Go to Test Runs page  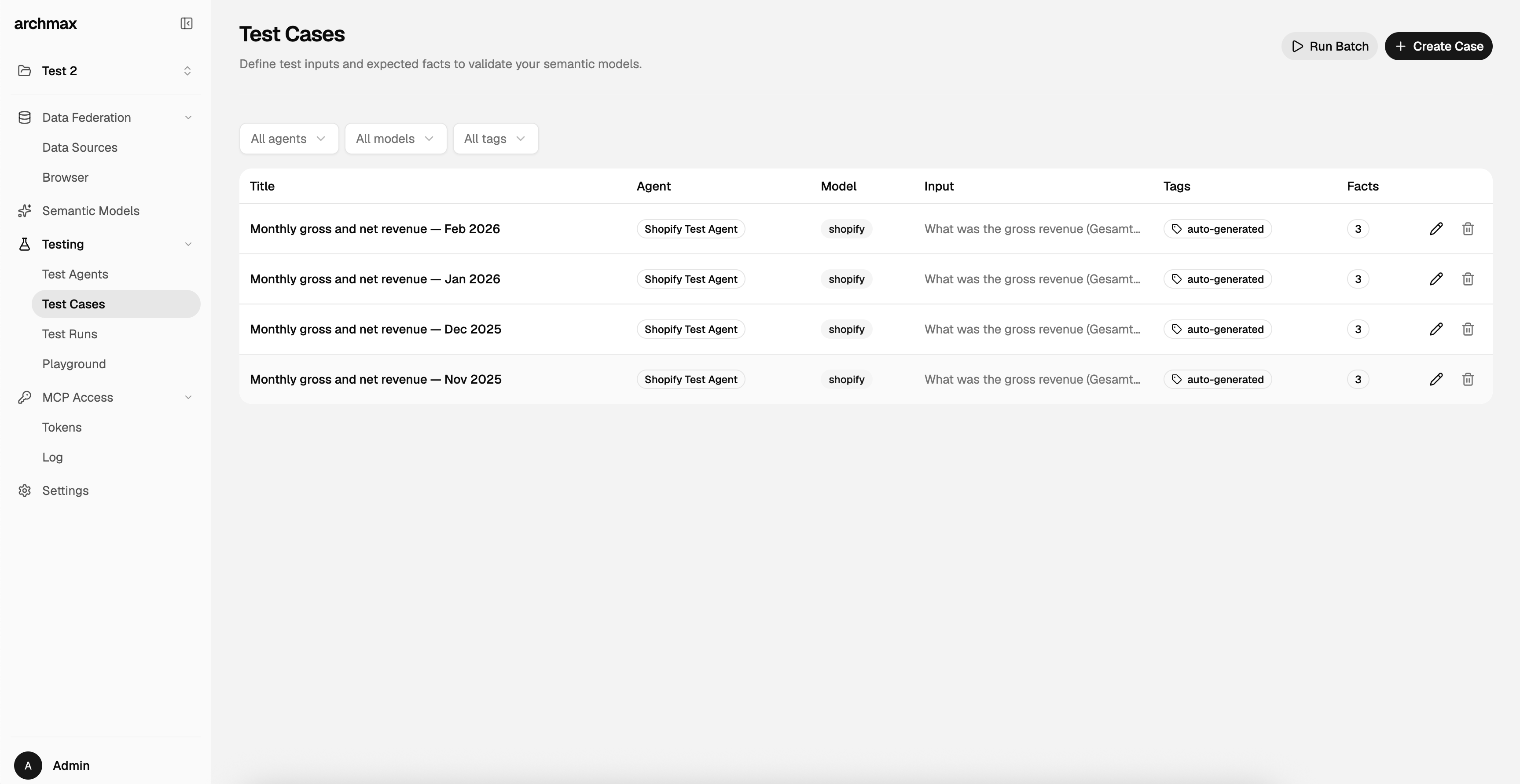[70, 334]
